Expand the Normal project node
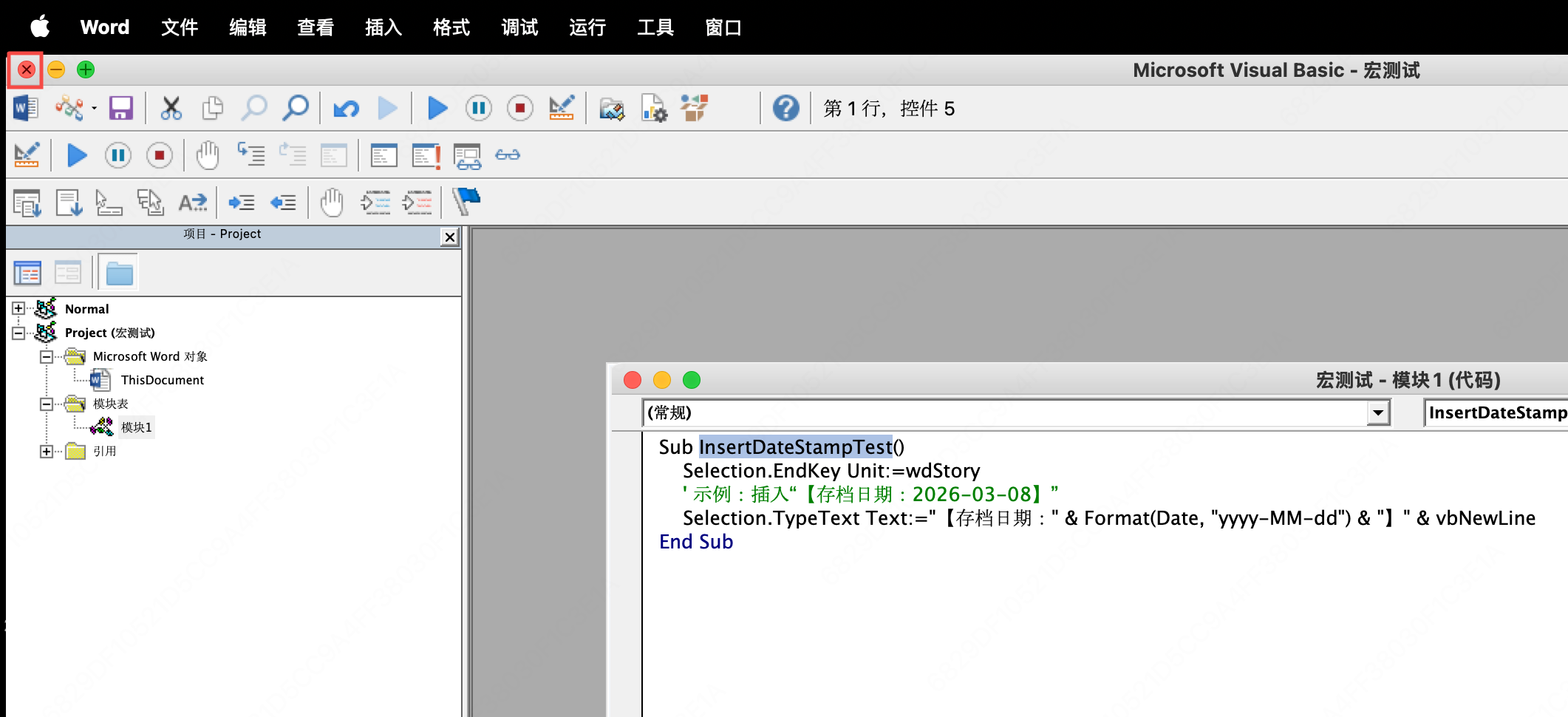1568x717 pixels. (x=18, y=309)
